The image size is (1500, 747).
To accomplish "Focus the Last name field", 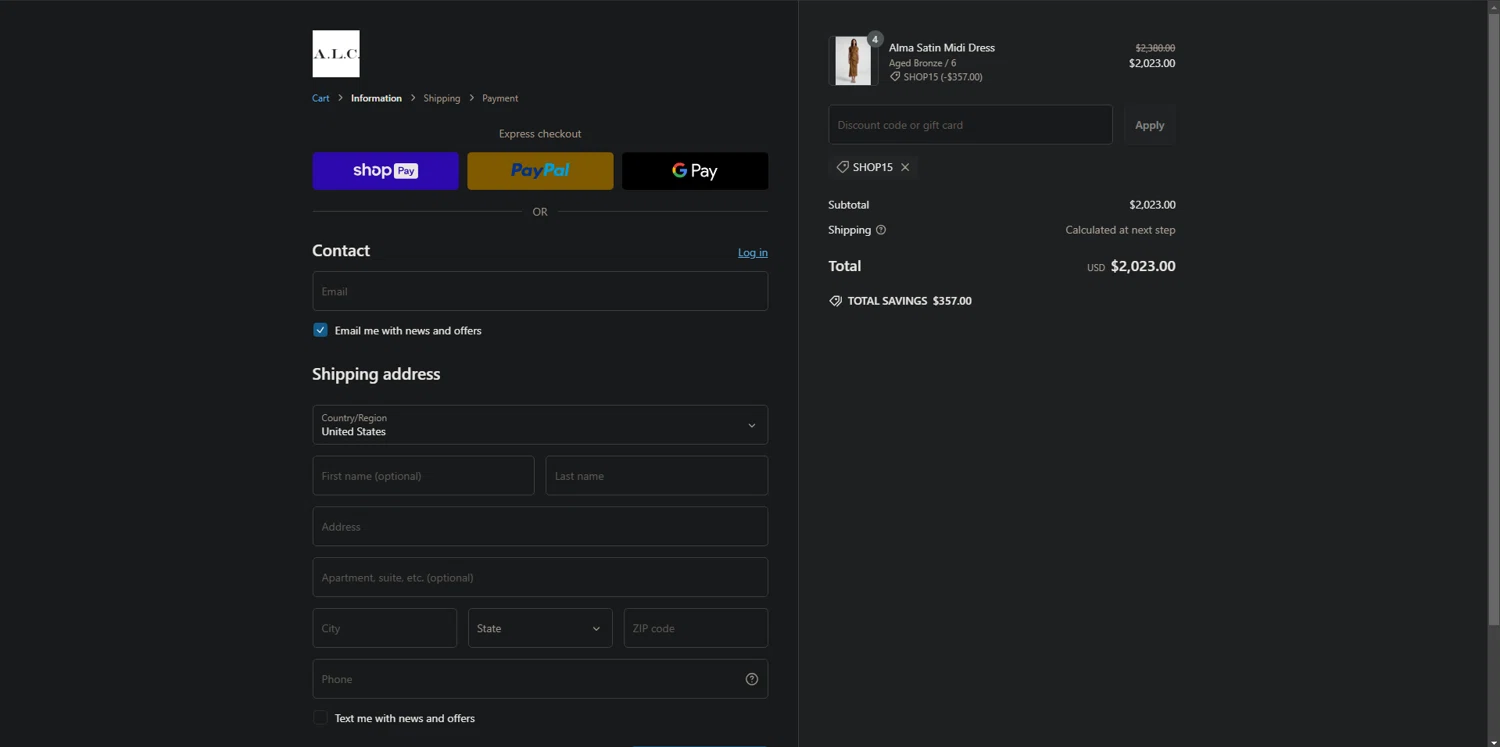I will [657, 476].
